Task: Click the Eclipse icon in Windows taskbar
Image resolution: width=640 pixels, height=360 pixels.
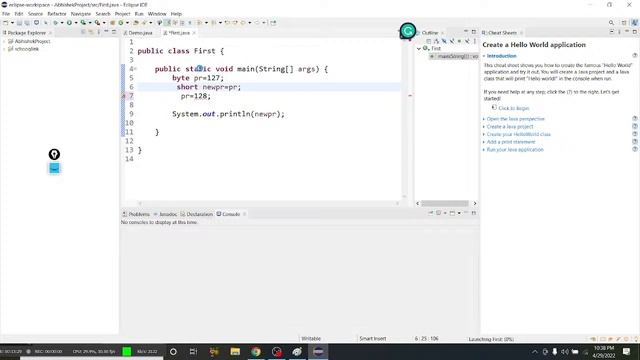Action: click(318, 351)
